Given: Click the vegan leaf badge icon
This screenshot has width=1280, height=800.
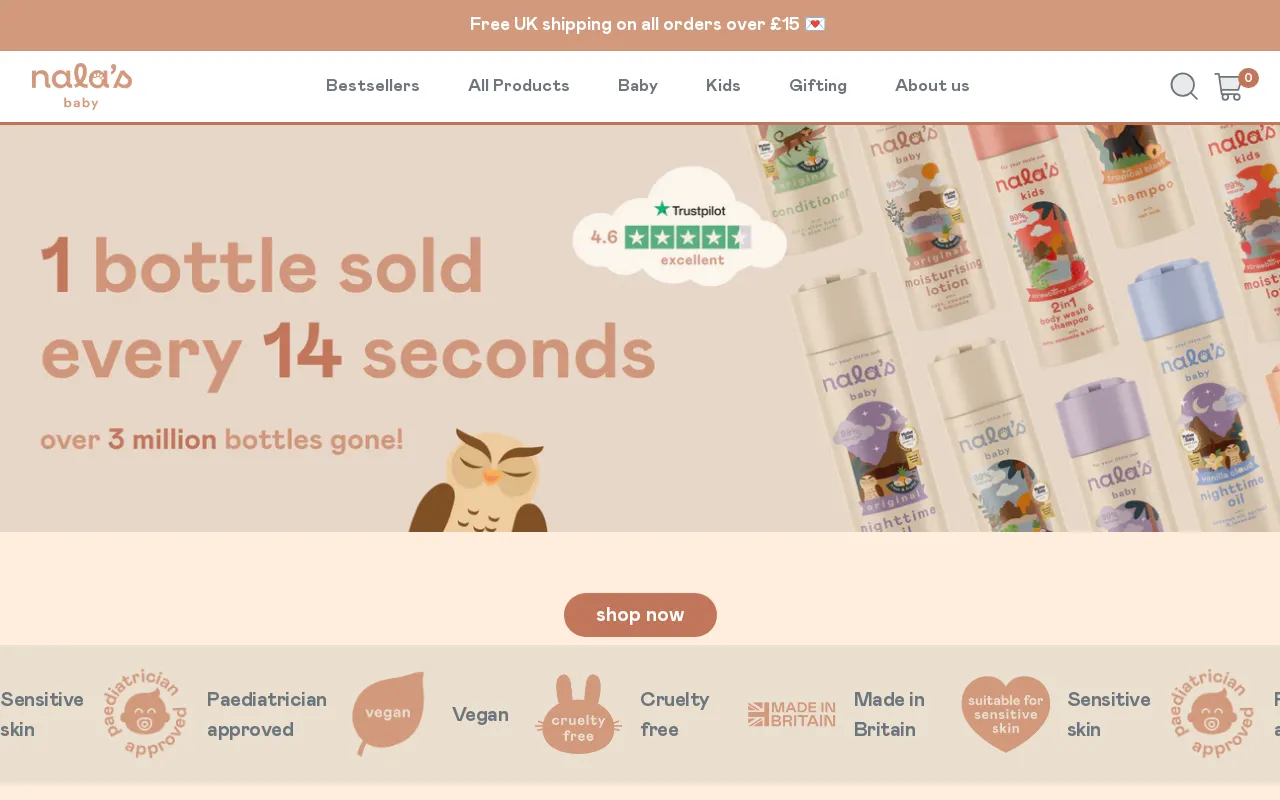Looking at the screenshot, I should pos(388,714).
